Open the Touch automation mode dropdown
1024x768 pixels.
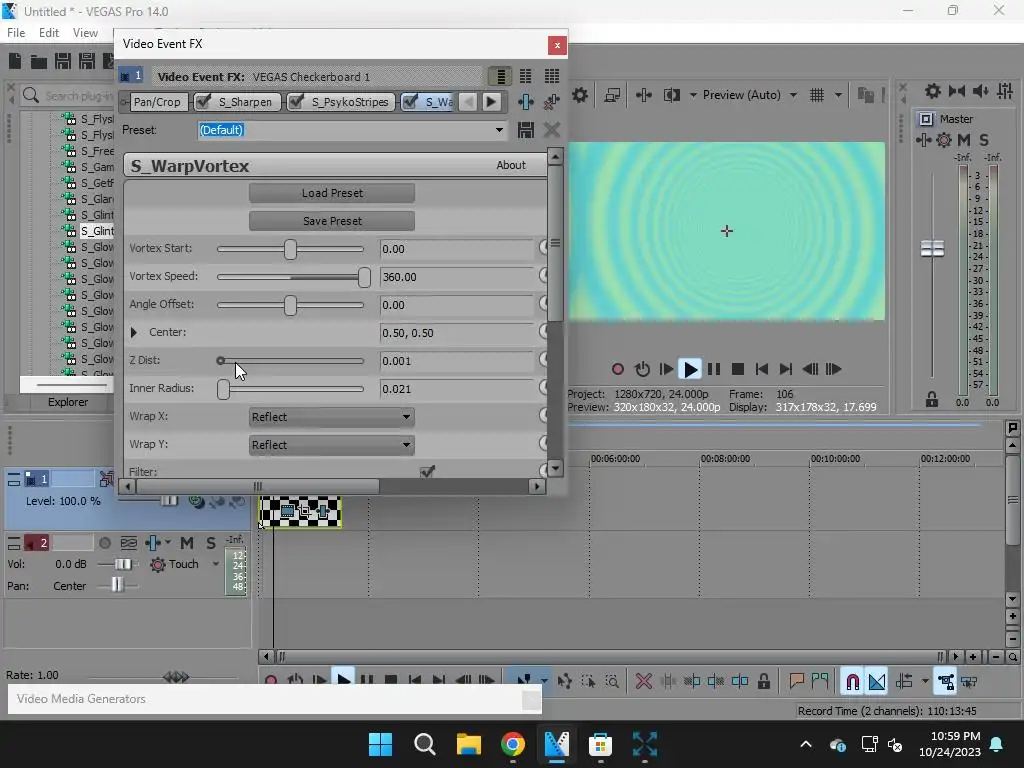(216, 564)
